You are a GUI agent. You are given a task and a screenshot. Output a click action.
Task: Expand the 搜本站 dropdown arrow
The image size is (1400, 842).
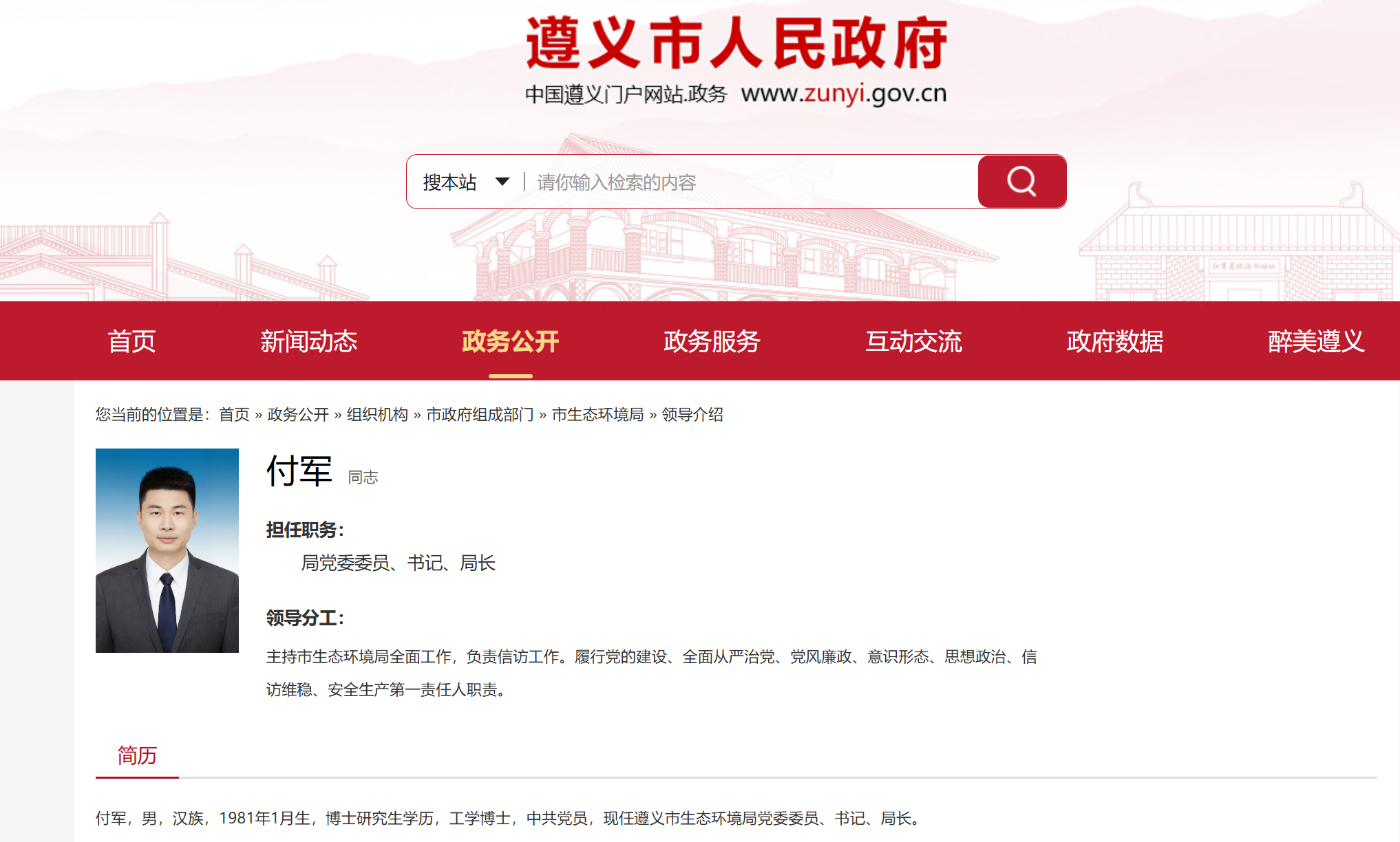point(502,182)
